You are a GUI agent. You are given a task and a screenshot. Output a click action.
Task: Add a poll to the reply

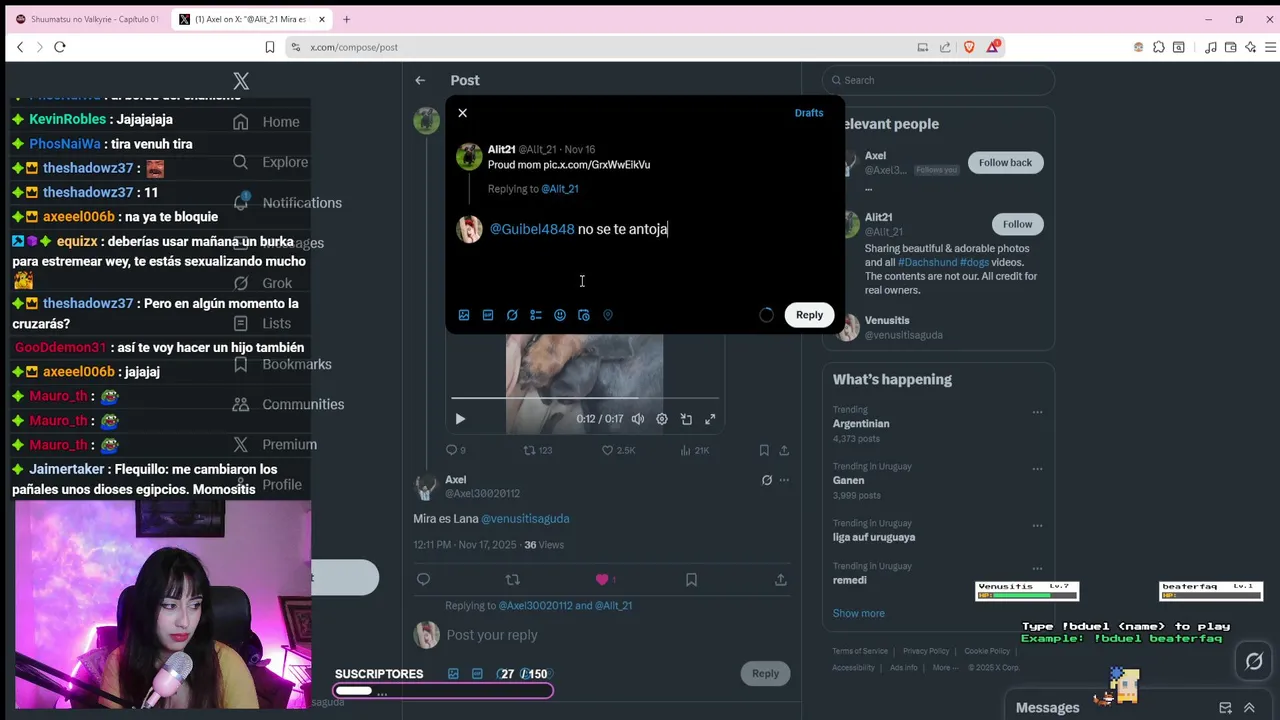point(536,315)
